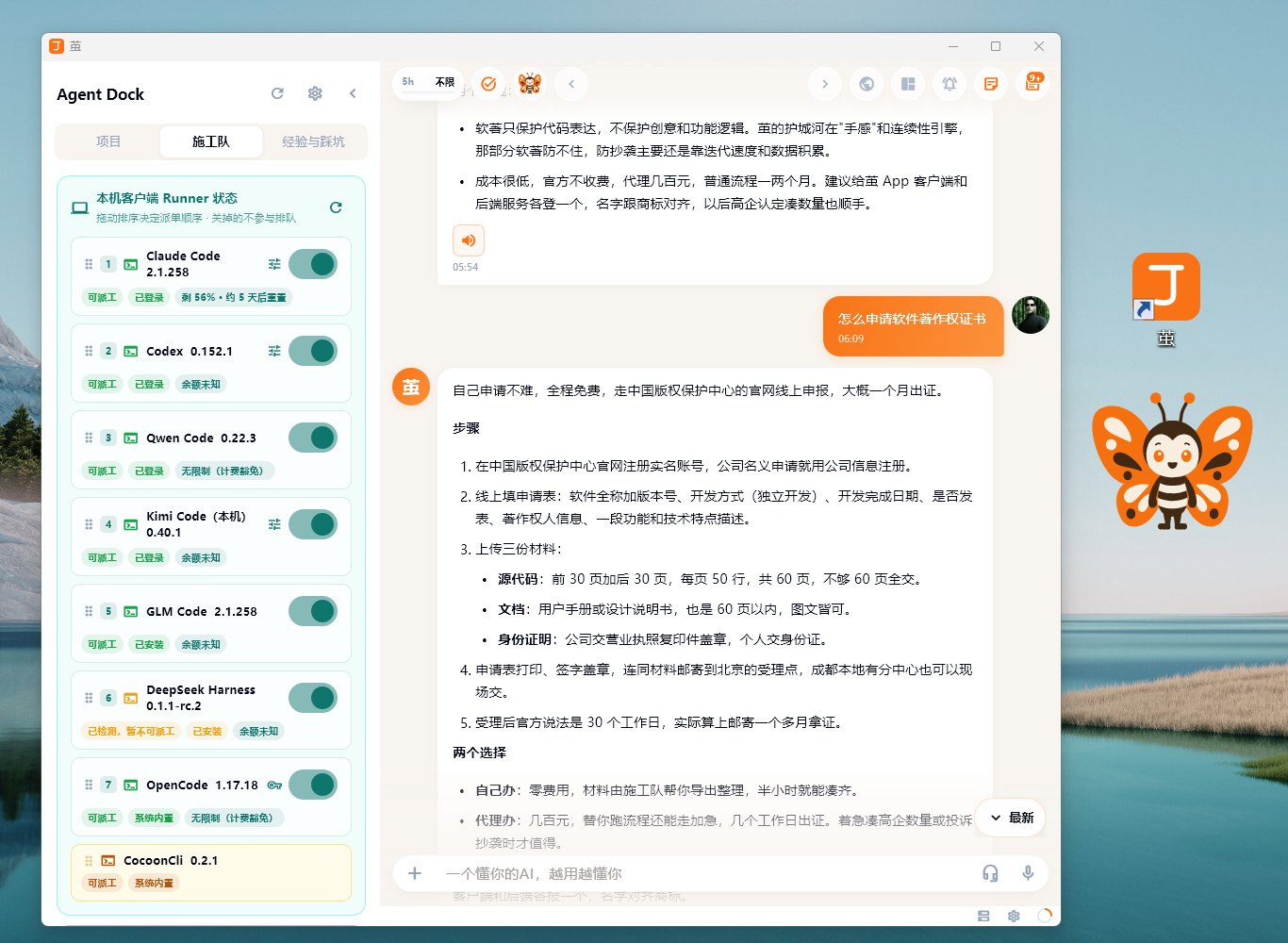The height and width of the screenshot is (943, 1288).
Task: Refresh the local Runner status
Action: pyautogui.click(x=336, y=207)
